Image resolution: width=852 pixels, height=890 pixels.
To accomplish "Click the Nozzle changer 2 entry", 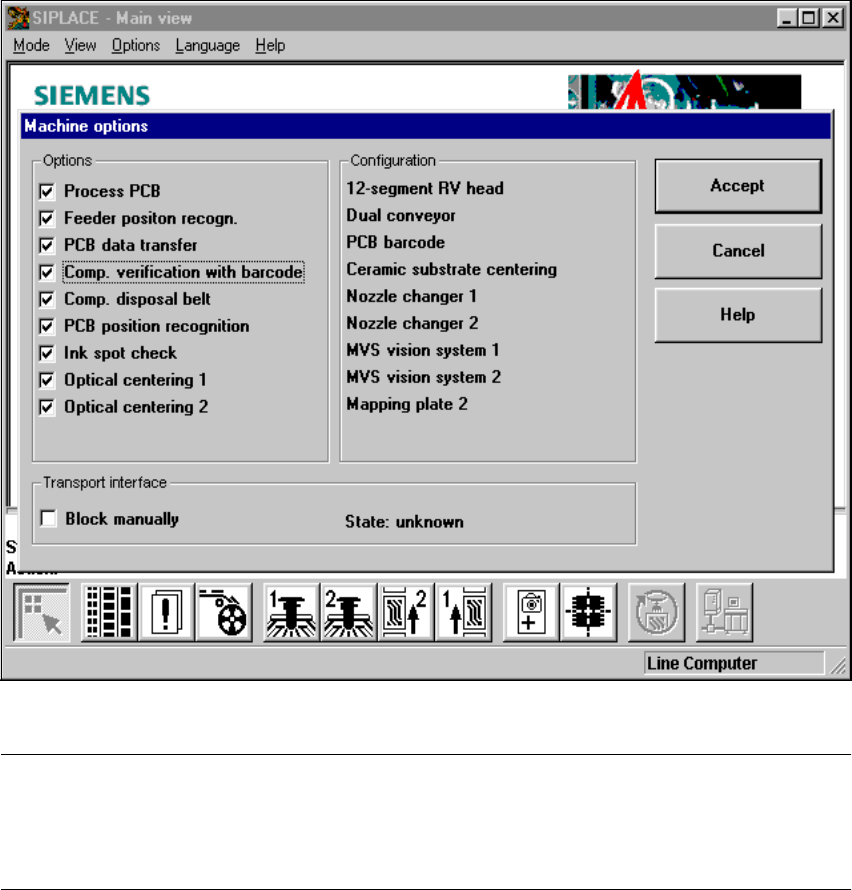I will pyautogui.click(x=412, y=324).
